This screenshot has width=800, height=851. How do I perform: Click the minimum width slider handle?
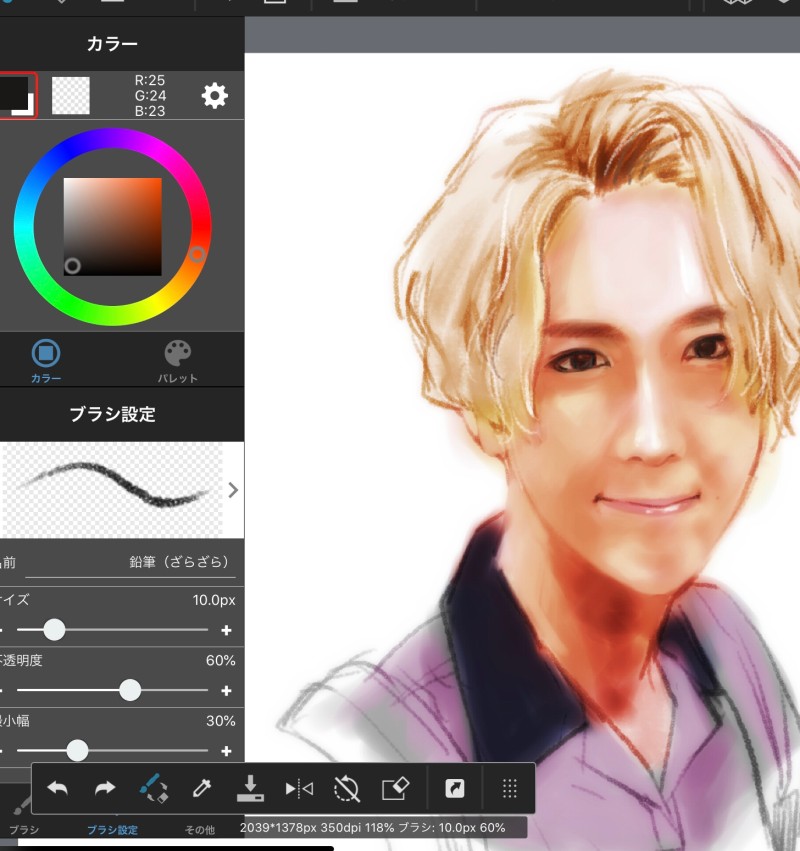coord(77,750)
